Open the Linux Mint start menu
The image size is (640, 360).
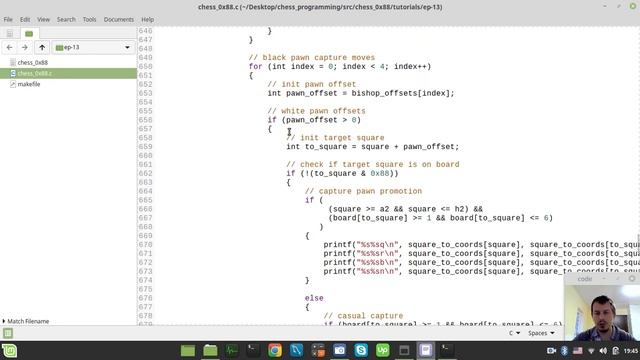tap(9, 351)
